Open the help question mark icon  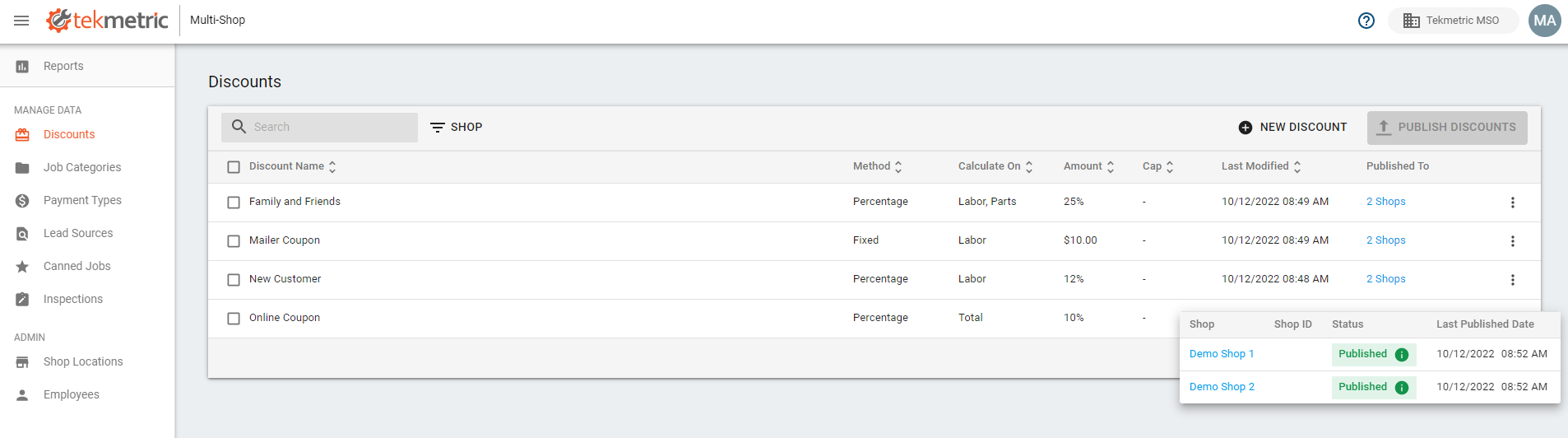pos(1366,21)
